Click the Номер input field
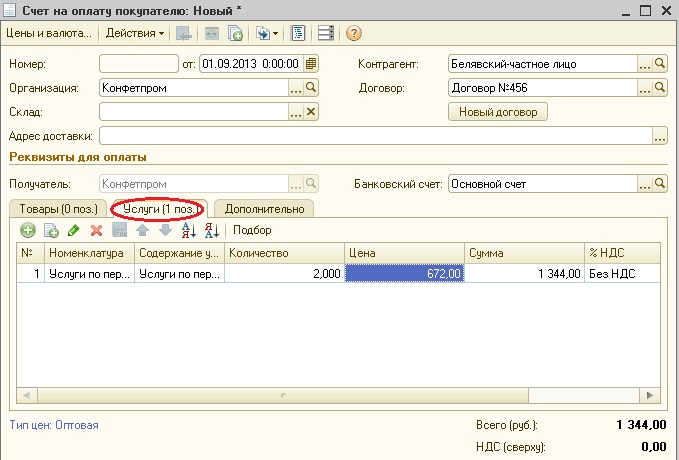Screen dimensions: 679x460 click(139, 64)
